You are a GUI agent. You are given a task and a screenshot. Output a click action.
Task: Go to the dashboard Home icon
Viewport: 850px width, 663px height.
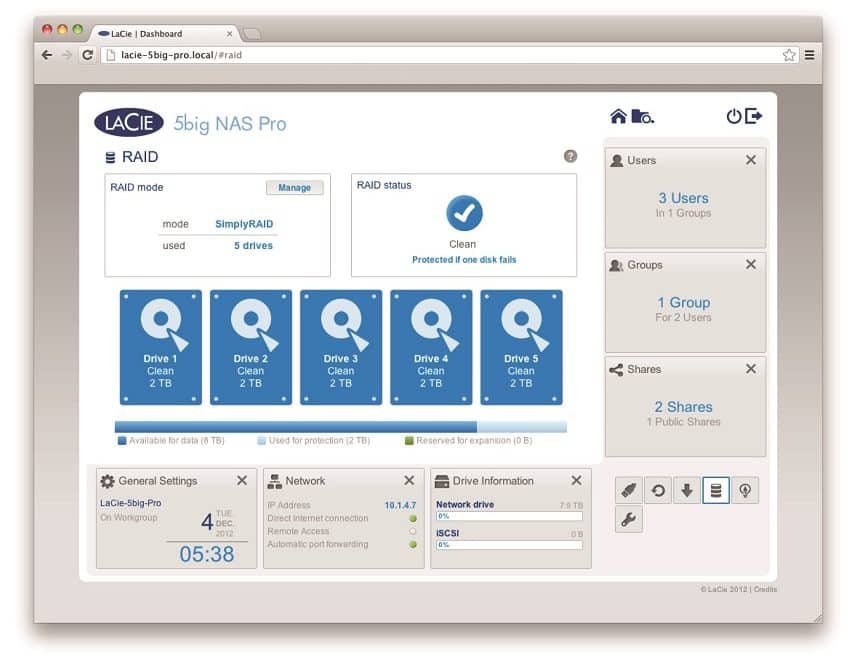point(618,116)
